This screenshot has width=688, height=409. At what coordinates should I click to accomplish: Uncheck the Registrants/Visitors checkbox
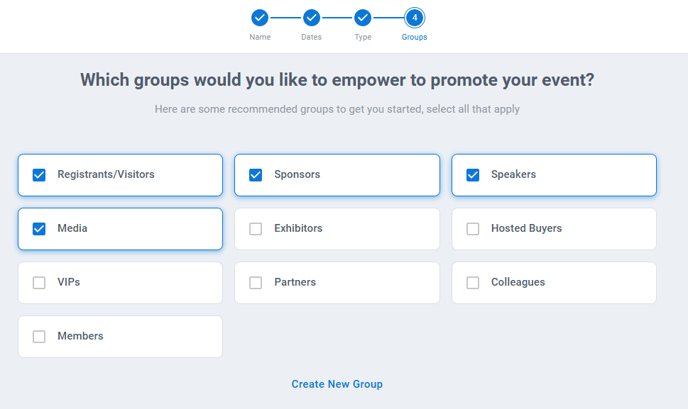[x=39, y=175]
